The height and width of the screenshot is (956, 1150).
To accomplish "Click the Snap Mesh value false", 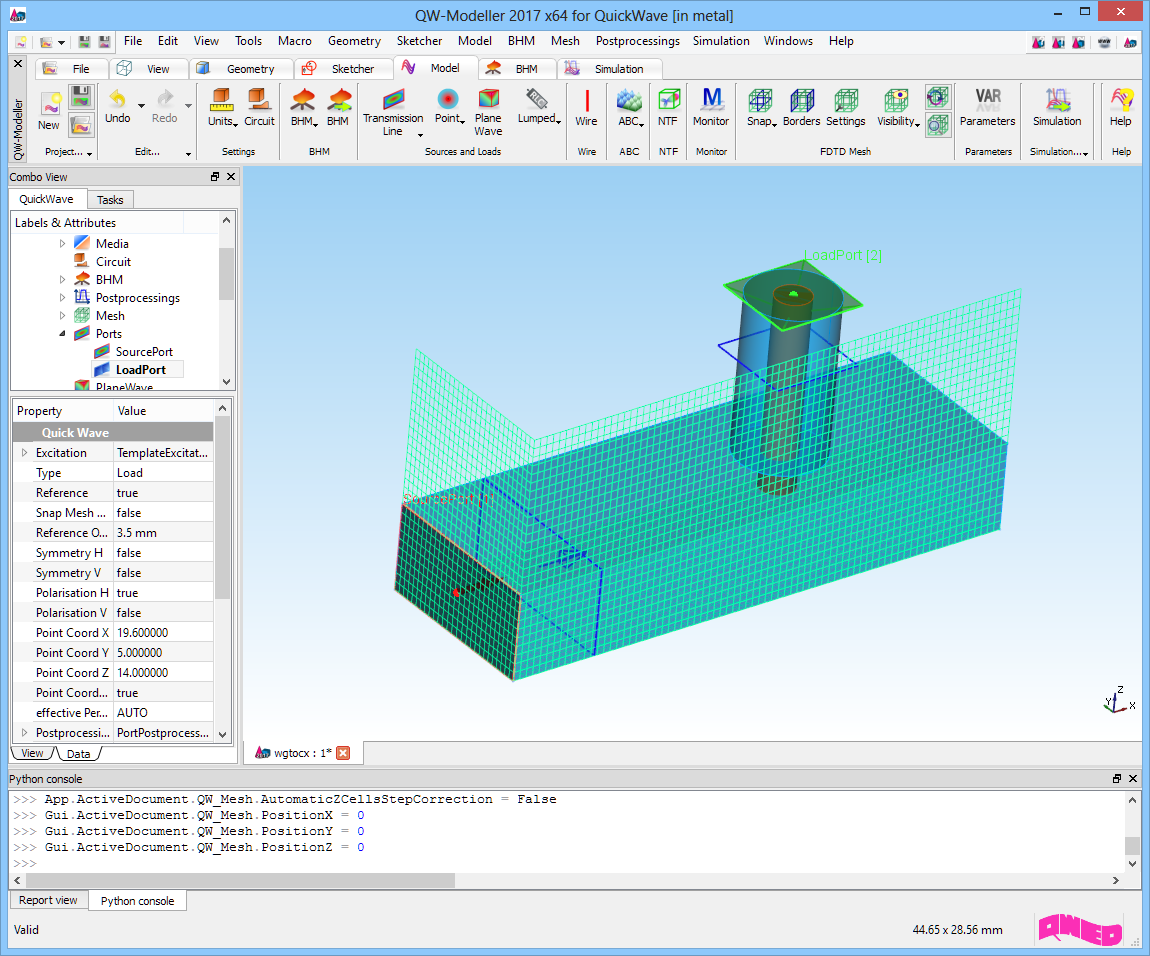I will (x=164, y=513).
